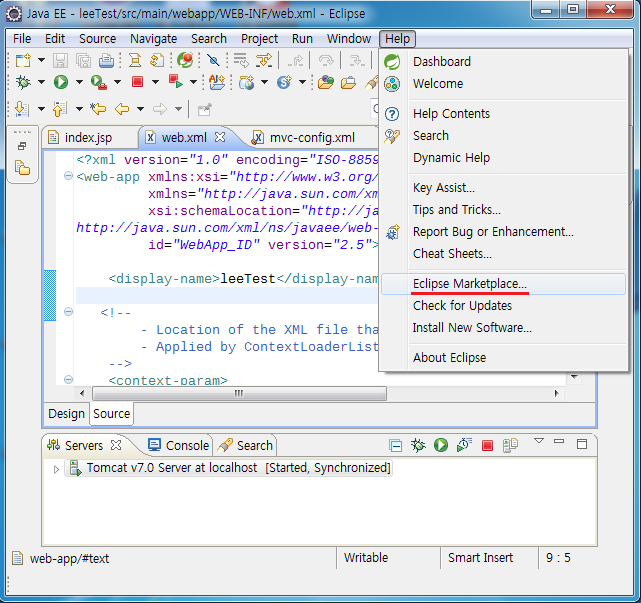Click the blue Spring S new bean icon
Image resolution: width=641 pixels, height=603 pixels.
pyautogui.click(x=284, y=82)
